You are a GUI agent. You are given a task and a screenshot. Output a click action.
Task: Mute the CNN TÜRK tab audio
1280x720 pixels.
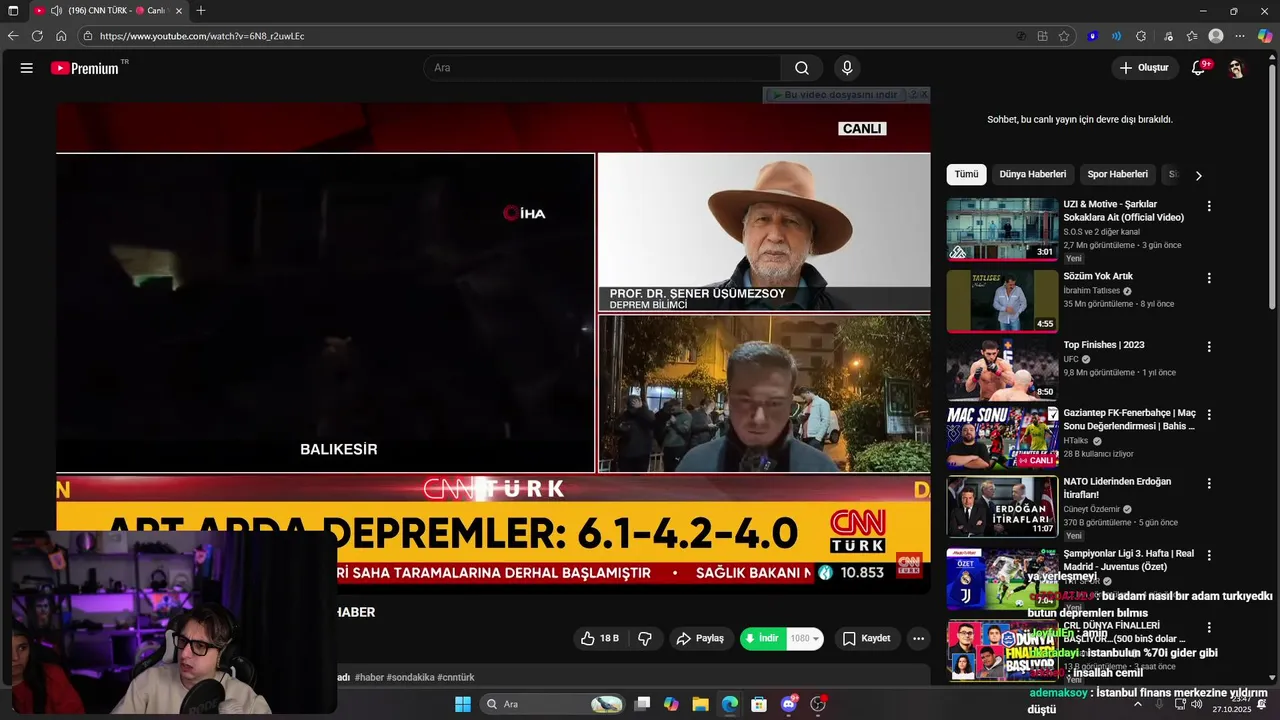(56, 10)
